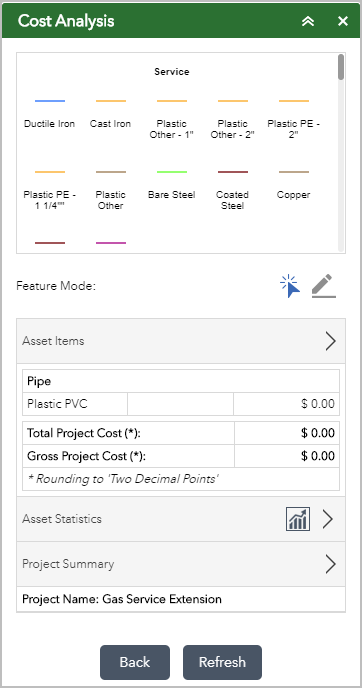Click the Back button
Image resolution: width=362 pixels, height=688 pixels.
135,662
